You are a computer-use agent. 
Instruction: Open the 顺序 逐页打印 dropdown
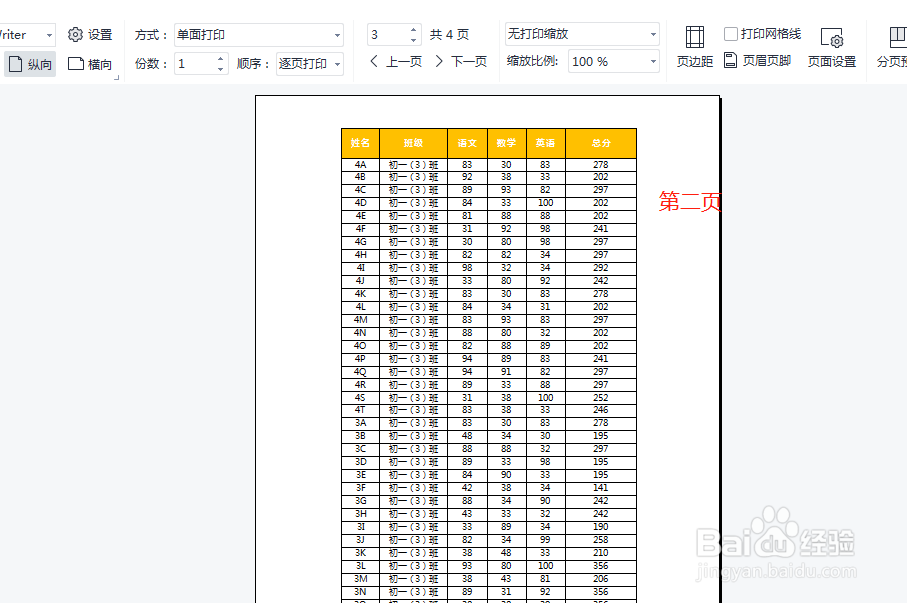[x=309, y=64]
